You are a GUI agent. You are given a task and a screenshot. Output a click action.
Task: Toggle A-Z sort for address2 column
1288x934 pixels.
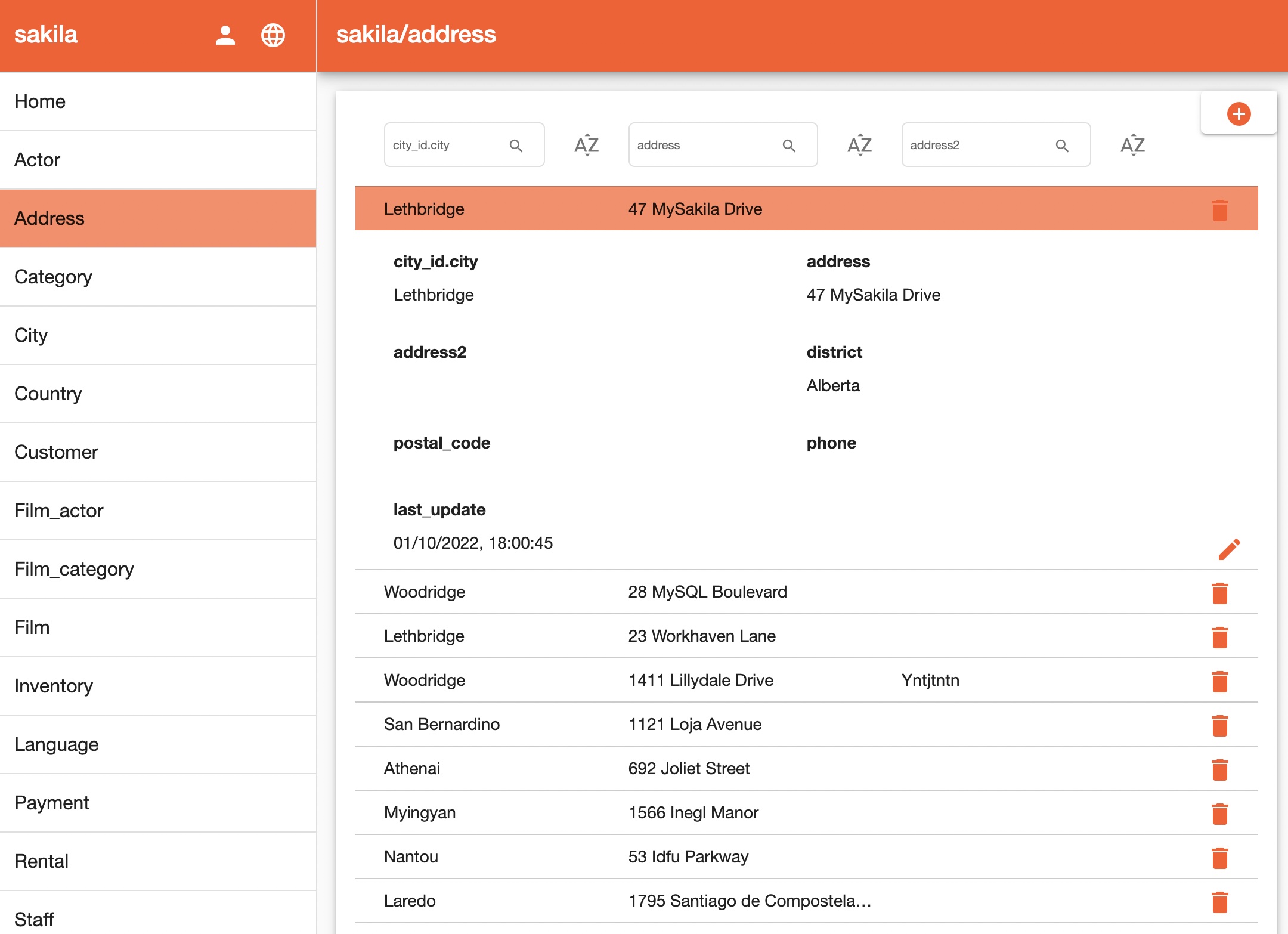pyautogui.click(x=1132, y=145)
